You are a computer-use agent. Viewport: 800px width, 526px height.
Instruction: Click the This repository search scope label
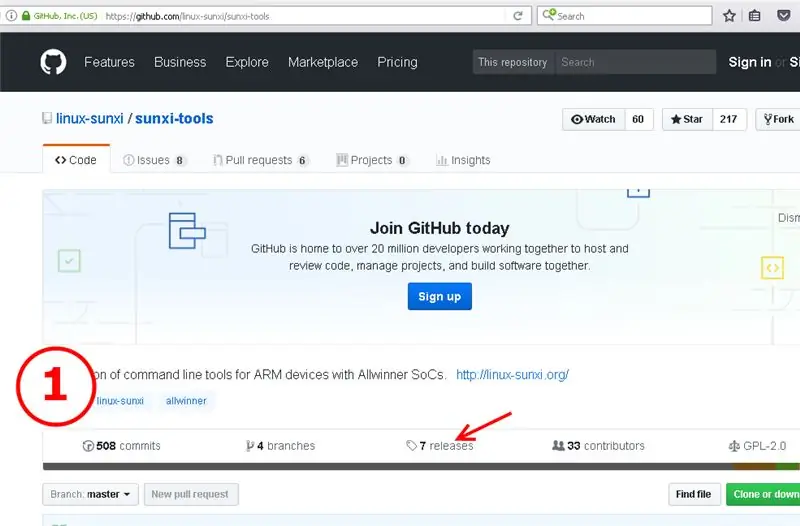(x=513, y=62)
